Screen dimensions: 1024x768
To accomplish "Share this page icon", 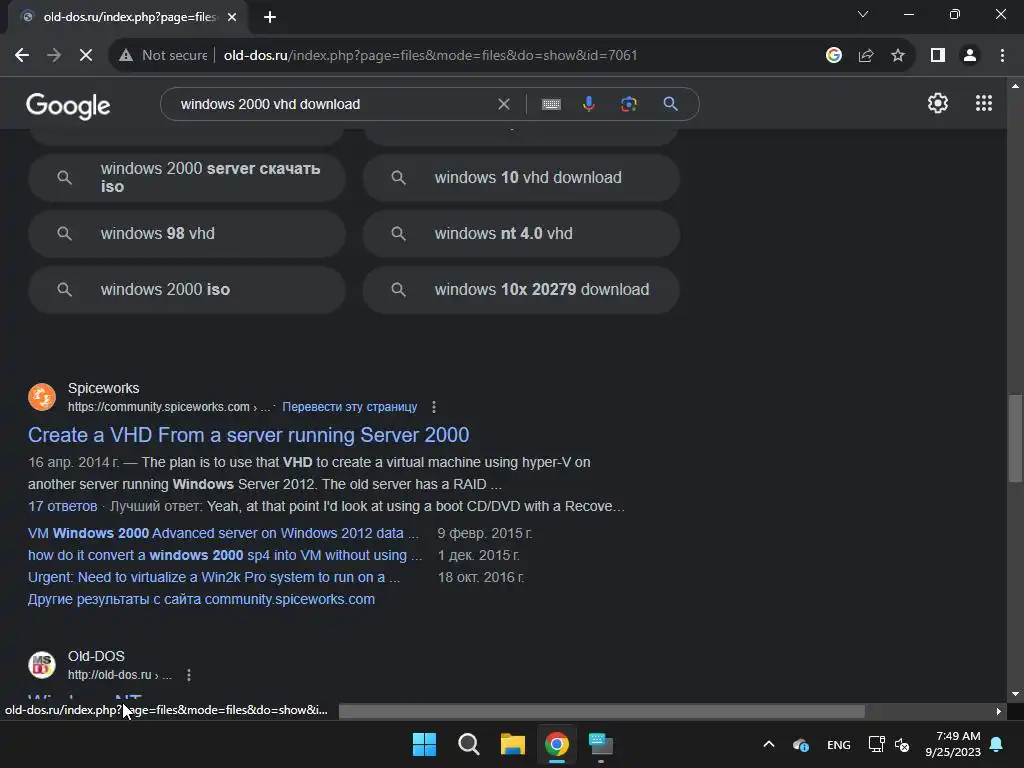I will click(866, 56).
